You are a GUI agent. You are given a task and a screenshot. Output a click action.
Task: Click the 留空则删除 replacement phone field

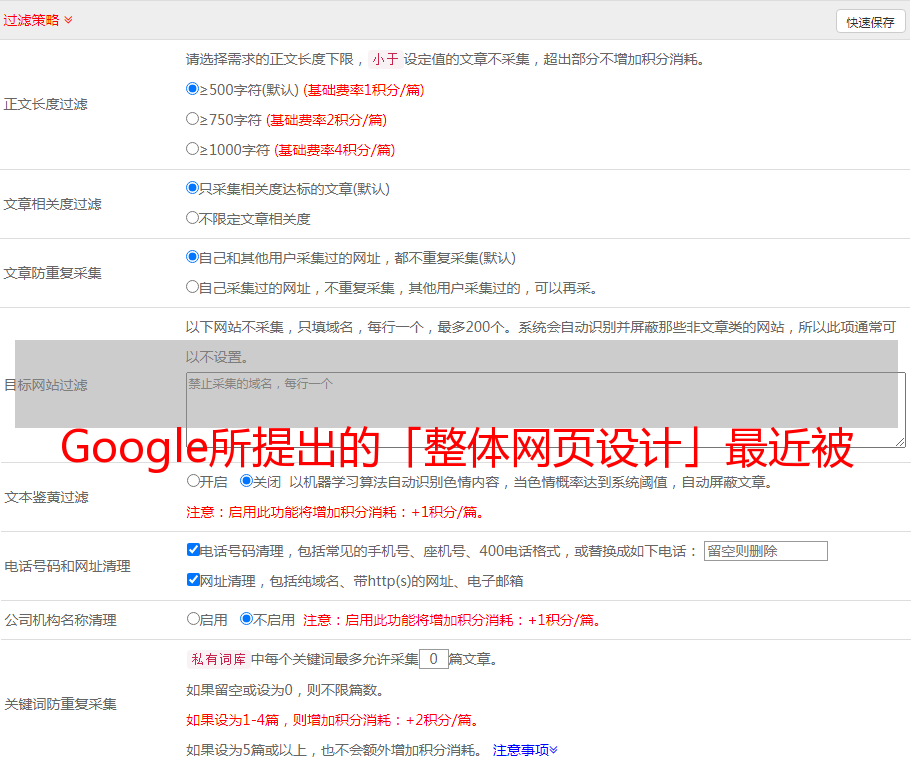765,551
